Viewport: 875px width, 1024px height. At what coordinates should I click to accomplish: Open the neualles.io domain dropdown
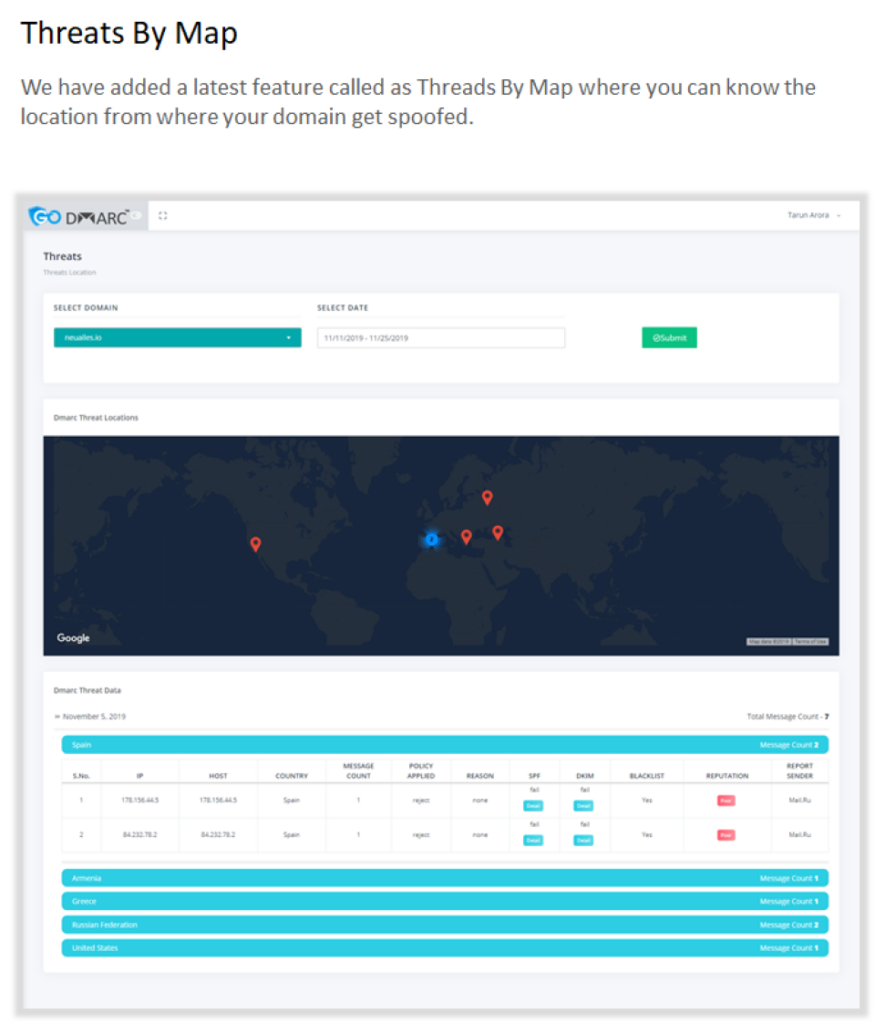[x=178, y=338]
